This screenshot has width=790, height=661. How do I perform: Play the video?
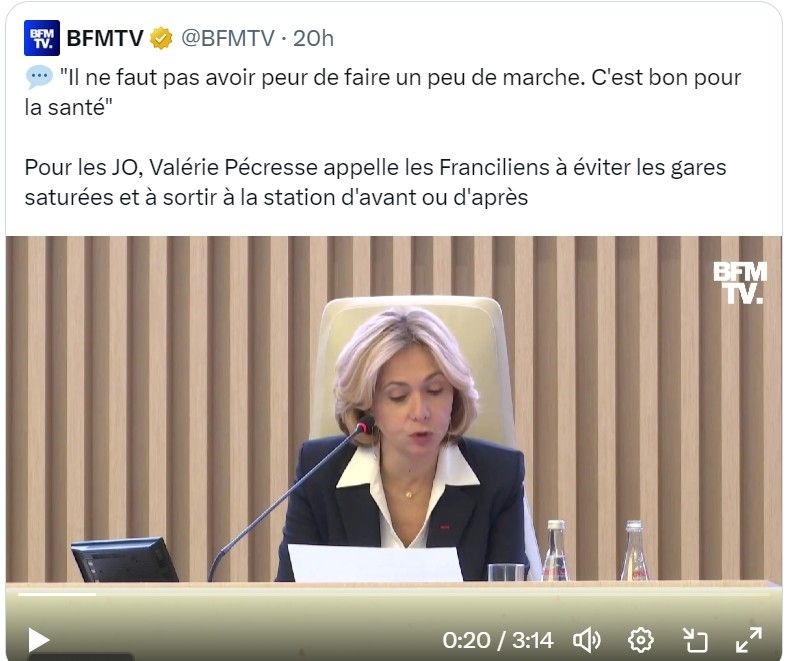38,640
